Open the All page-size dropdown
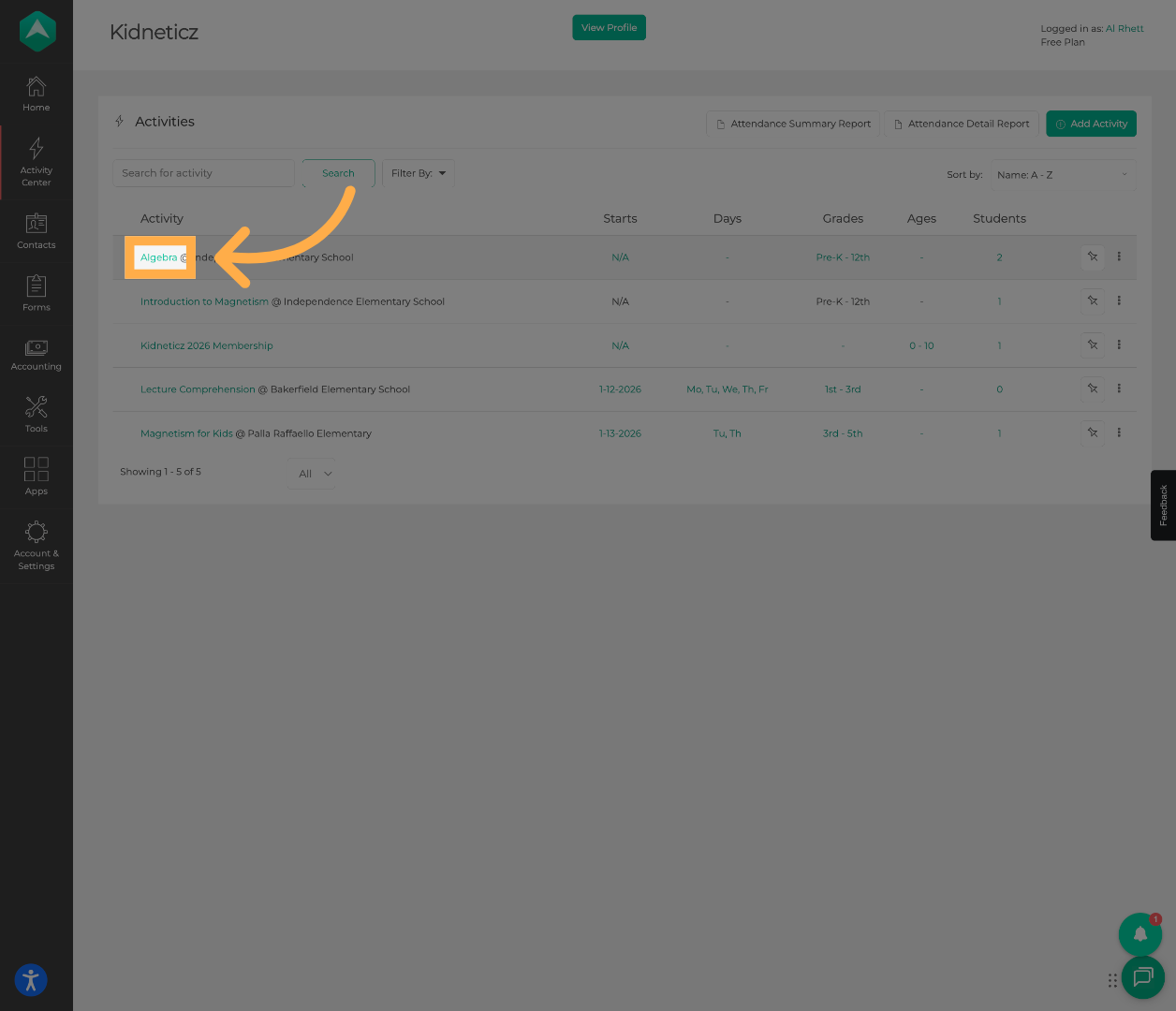 pos(314,474)
